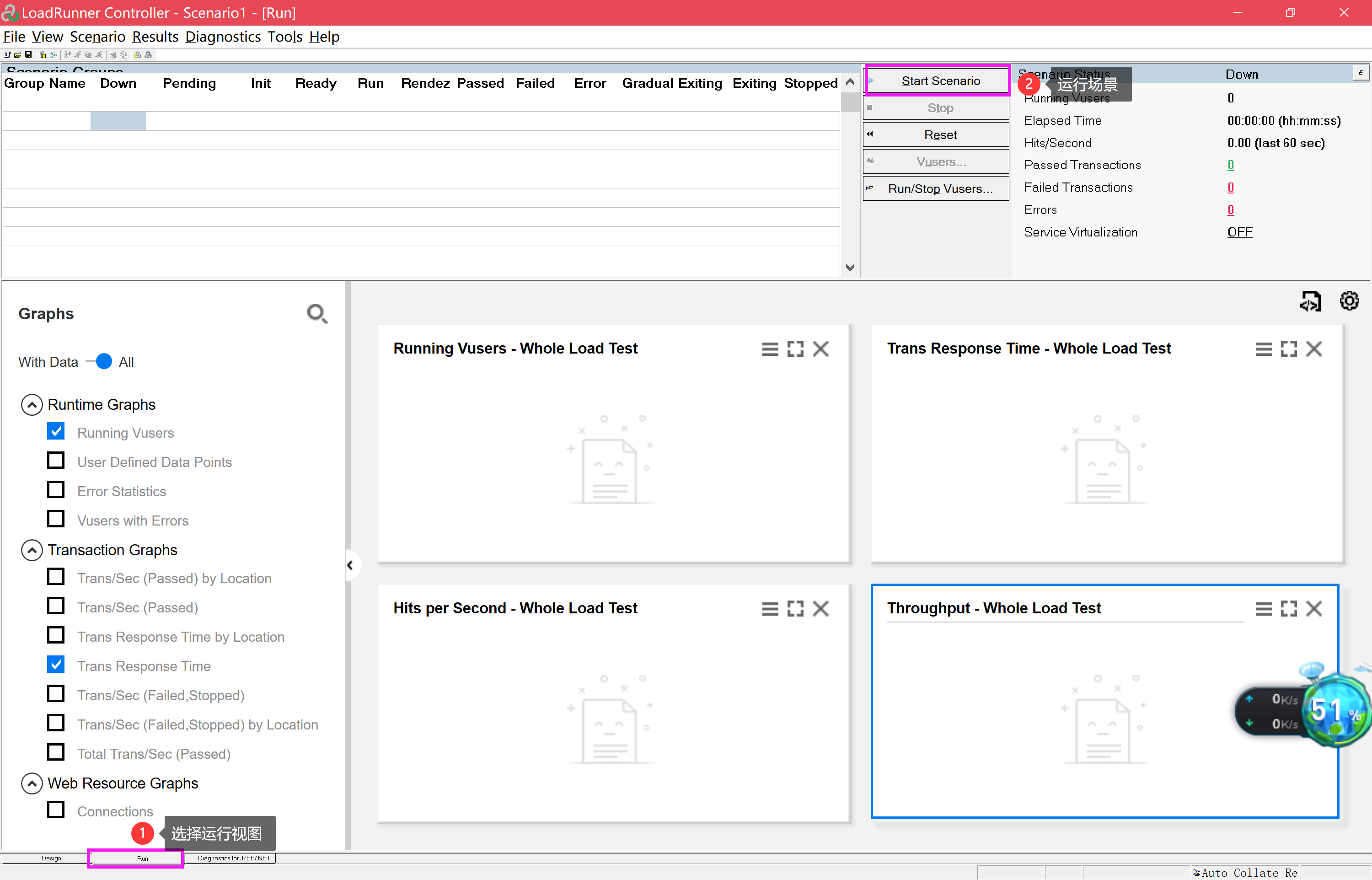This screenshot has height=880, width=1372.
Task: Switch to the Design tab
Action: [51, 859]
